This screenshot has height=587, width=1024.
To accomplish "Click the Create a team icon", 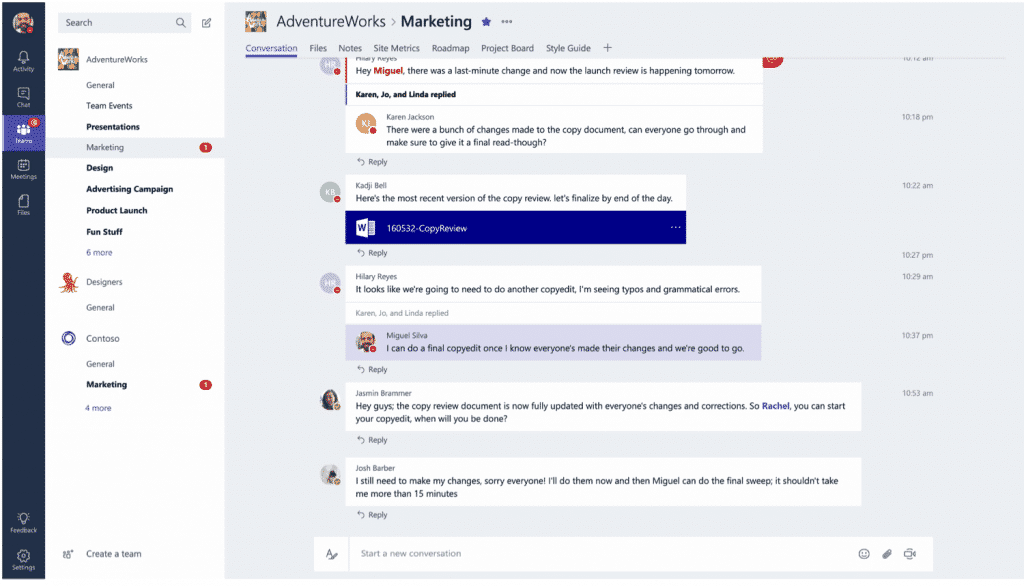I will [68, 554].
